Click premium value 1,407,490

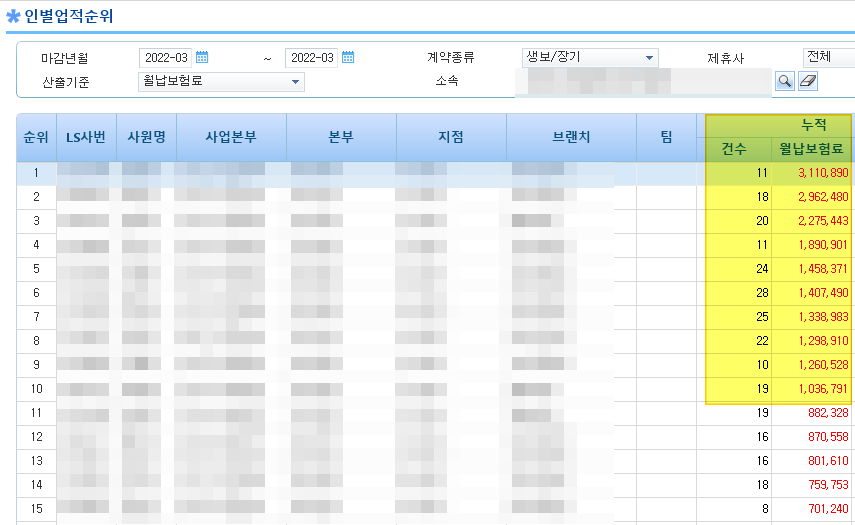(823, 293)
